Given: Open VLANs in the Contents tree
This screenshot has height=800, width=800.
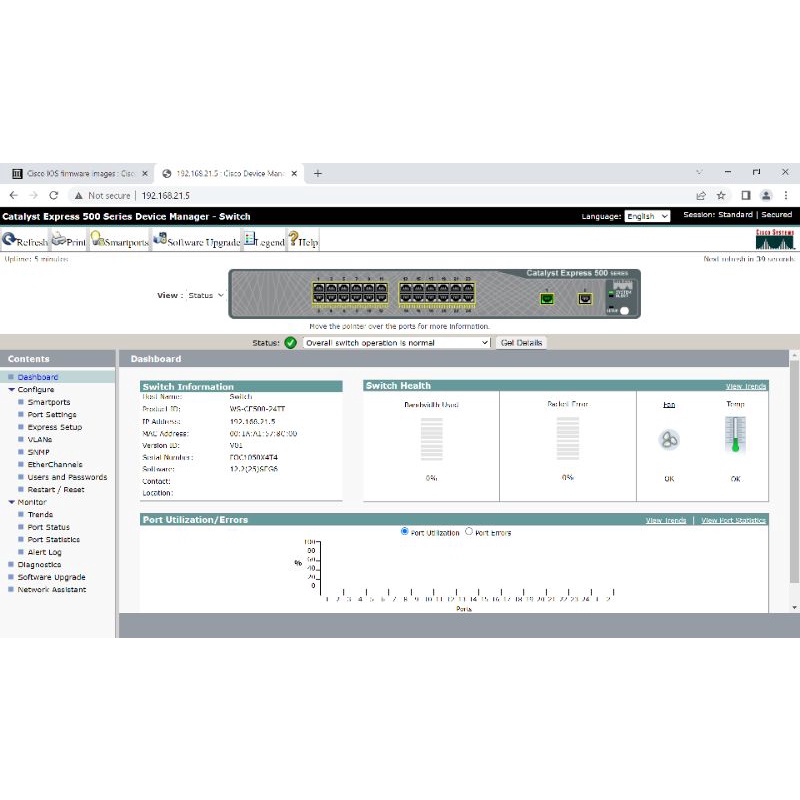Looking at the screenshot, I should [40, 440].
